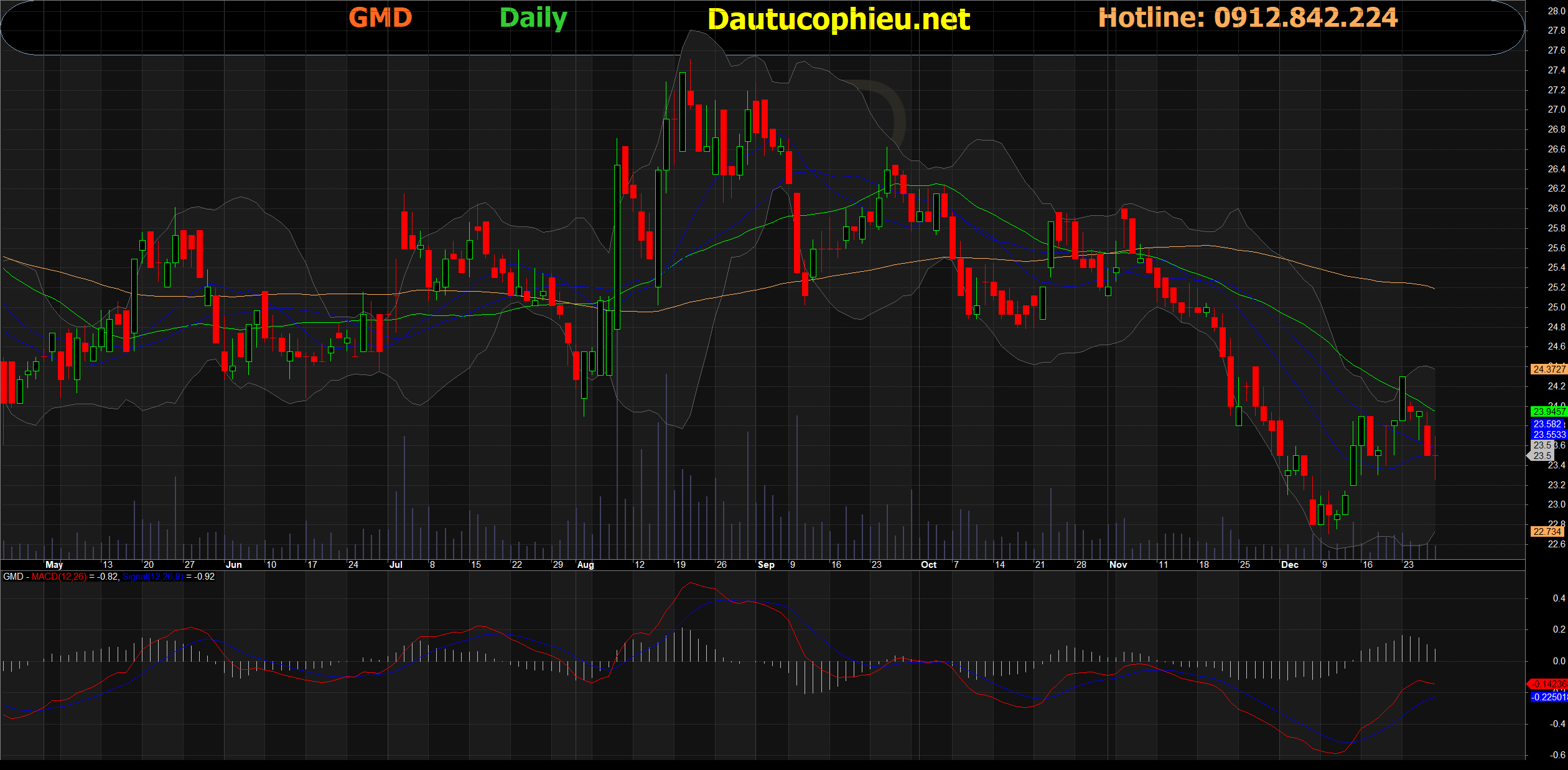The image size is (1568, 770).
Task: Click the date label 10 after Jun
Action: click(271, 565)
